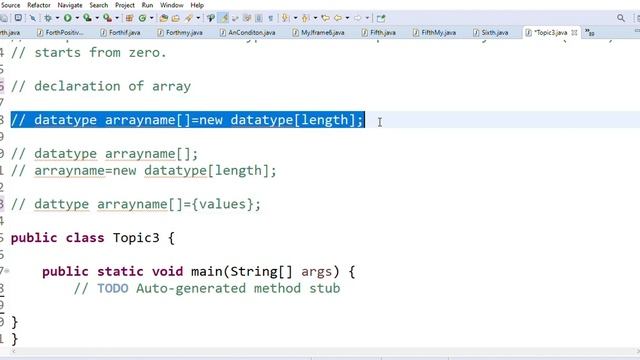640x360 pixels.
Task: Click the Previous Annotation arrow icon
Action: click(x=305, y=18)
